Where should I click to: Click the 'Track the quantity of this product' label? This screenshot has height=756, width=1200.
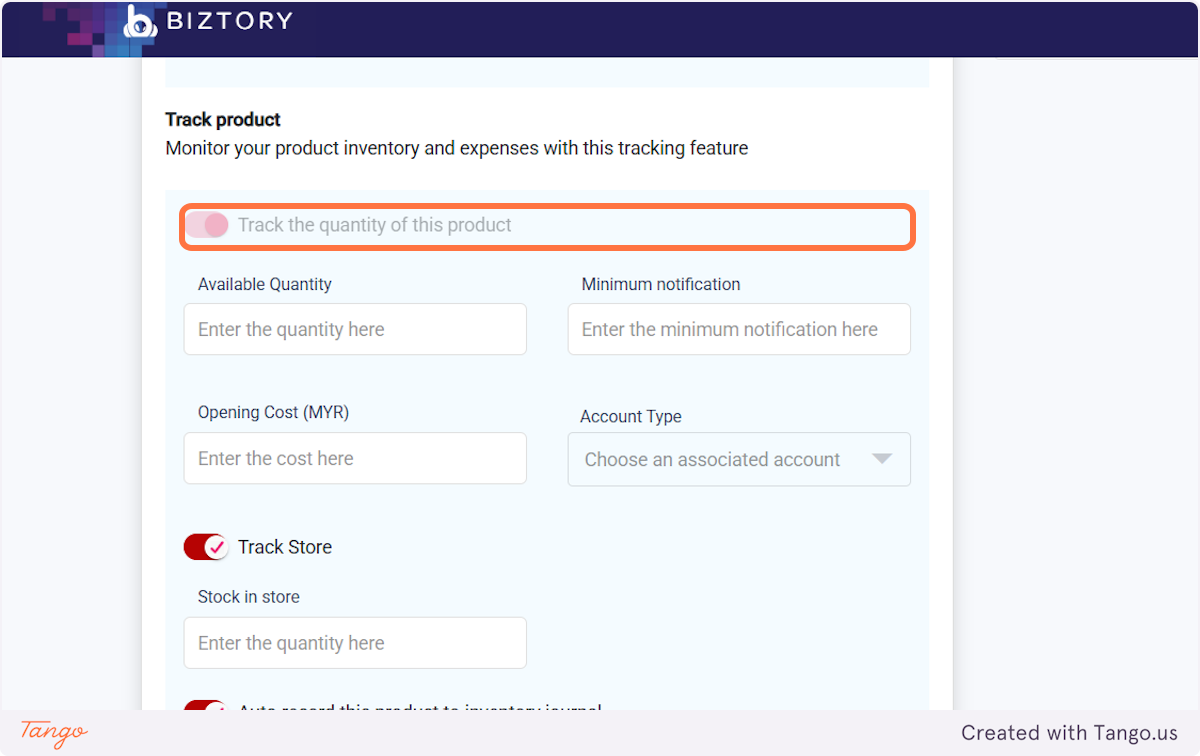pyautogui.click(x=374, y=225)
